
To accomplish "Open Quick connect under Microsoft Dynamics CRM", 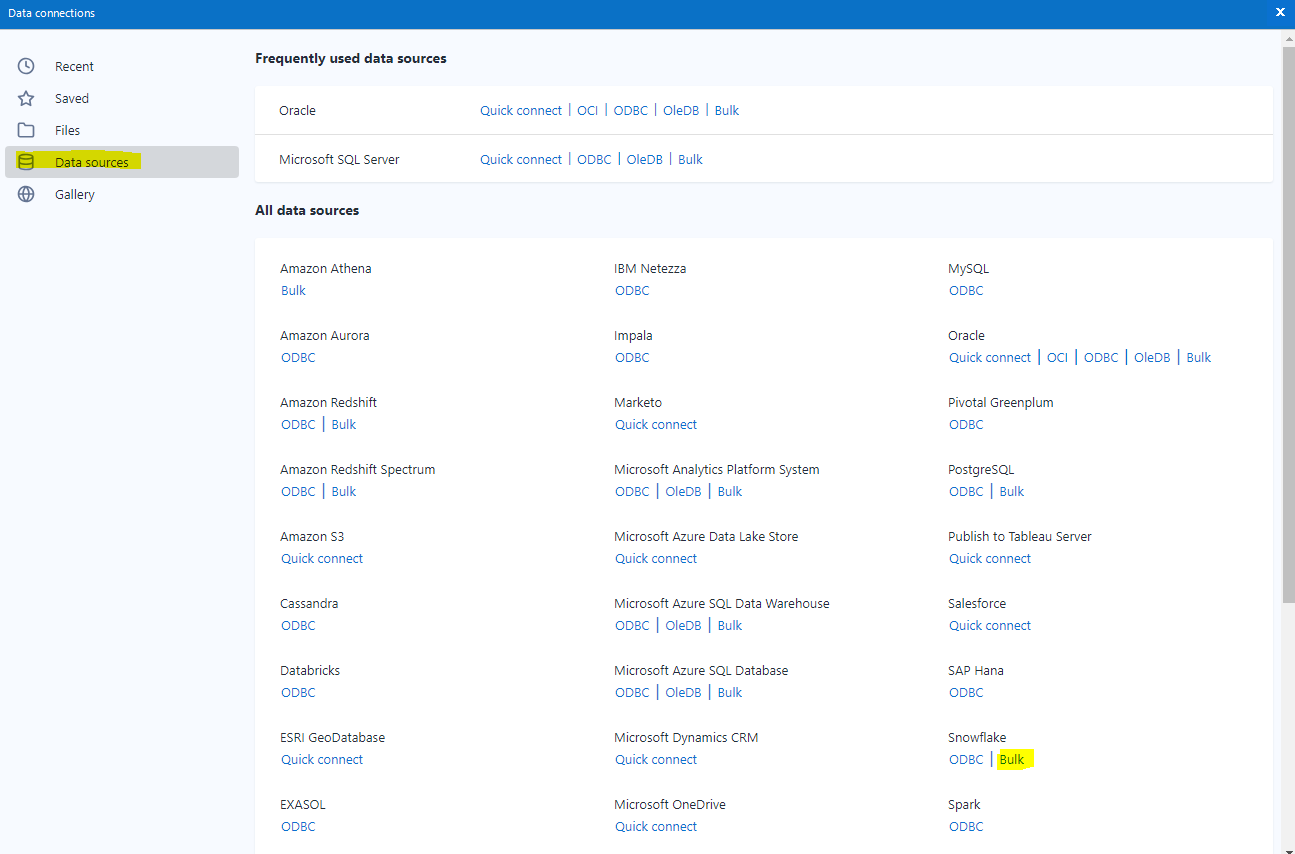I will pyautogui.click(x=656, y=759).
